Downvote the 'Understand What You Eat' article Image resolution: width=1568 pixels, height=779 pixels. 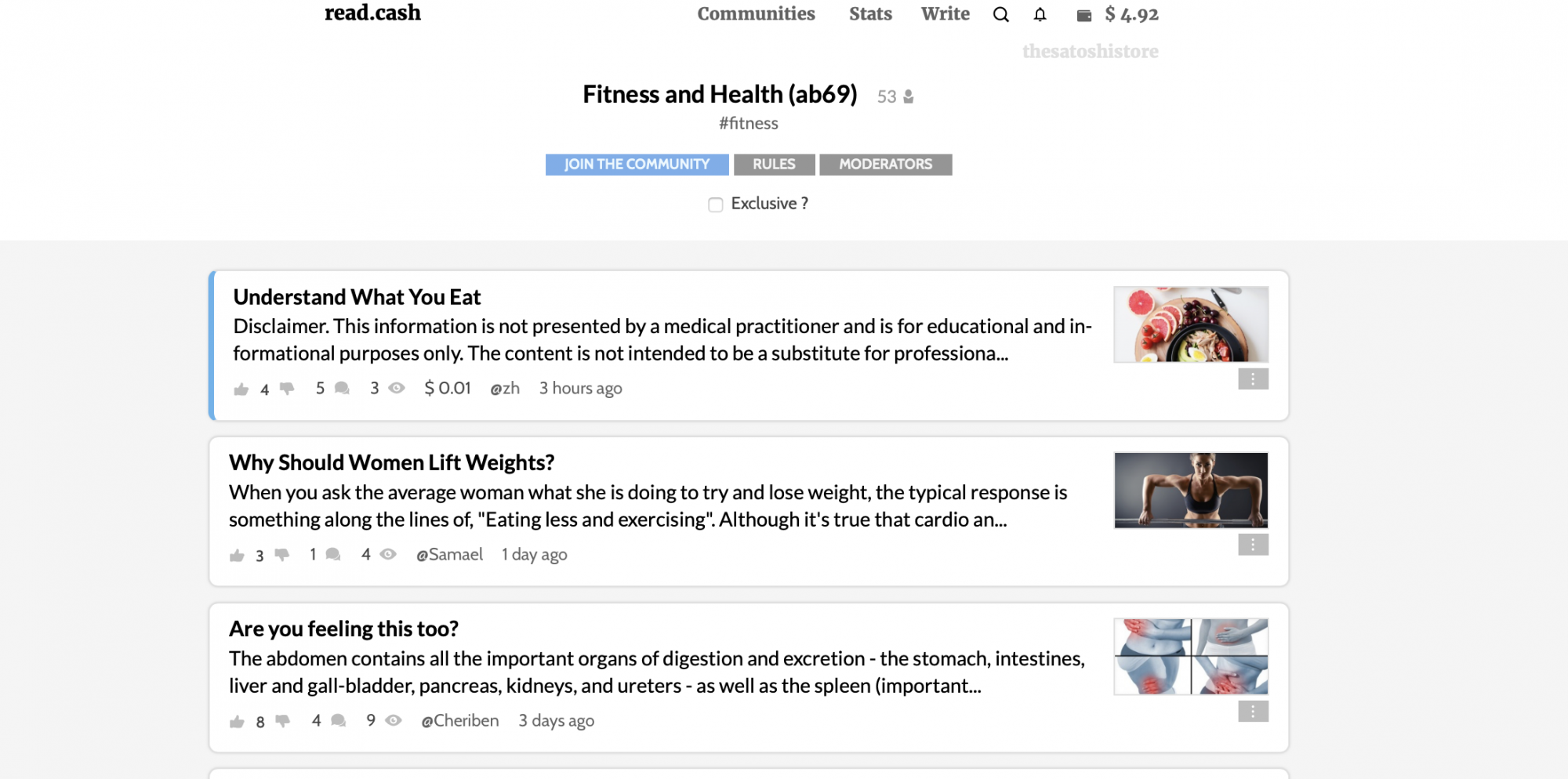287,388
